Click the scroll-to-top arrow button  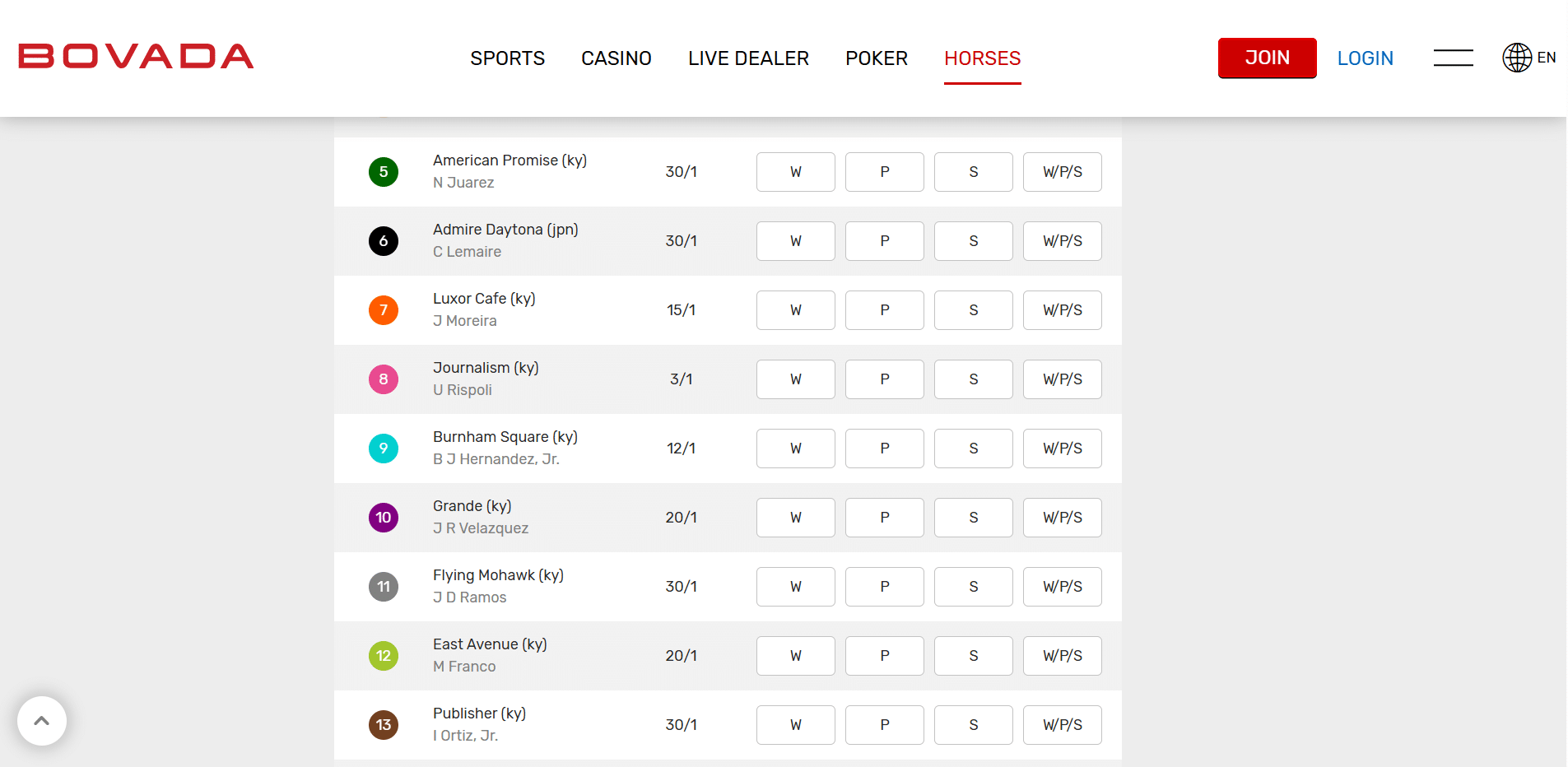[x=42, y=721]
